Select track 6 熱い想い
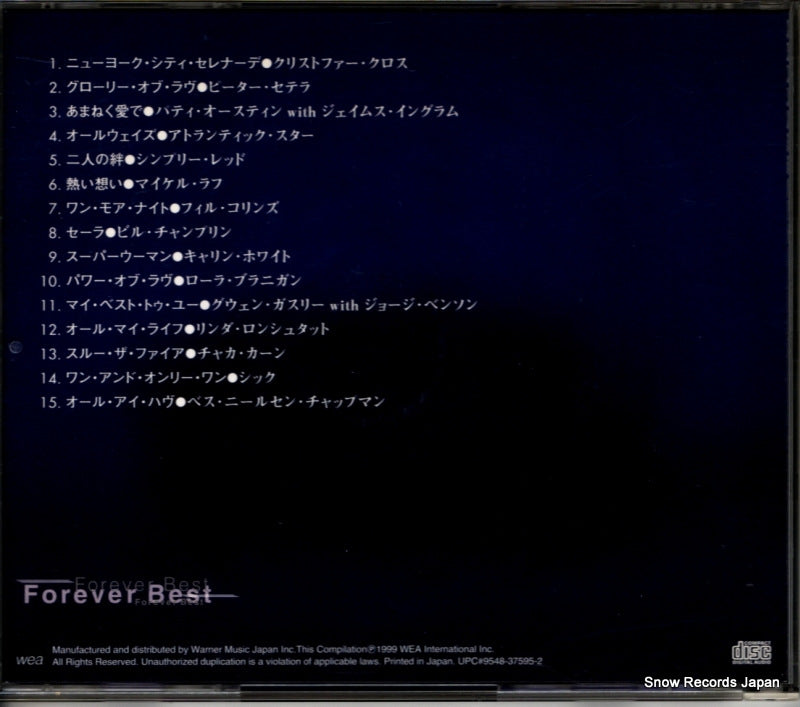The image size is (800, 707). click(x=94, y=184)
